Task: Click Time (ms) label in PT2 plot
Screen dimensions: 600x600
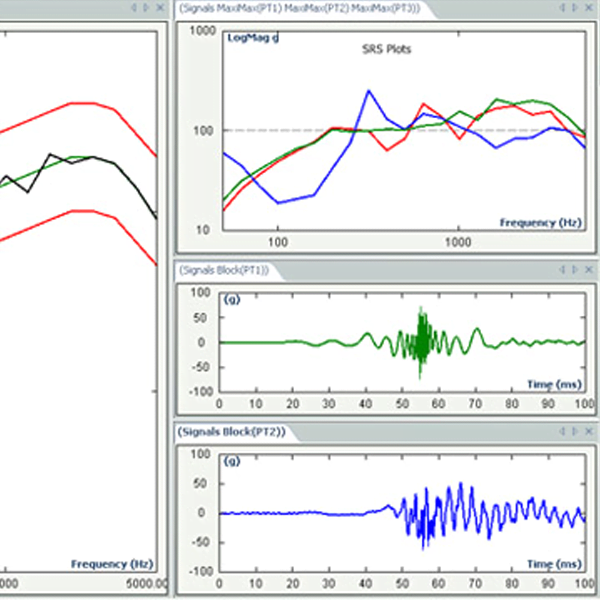Action: (x=554, y=563)
